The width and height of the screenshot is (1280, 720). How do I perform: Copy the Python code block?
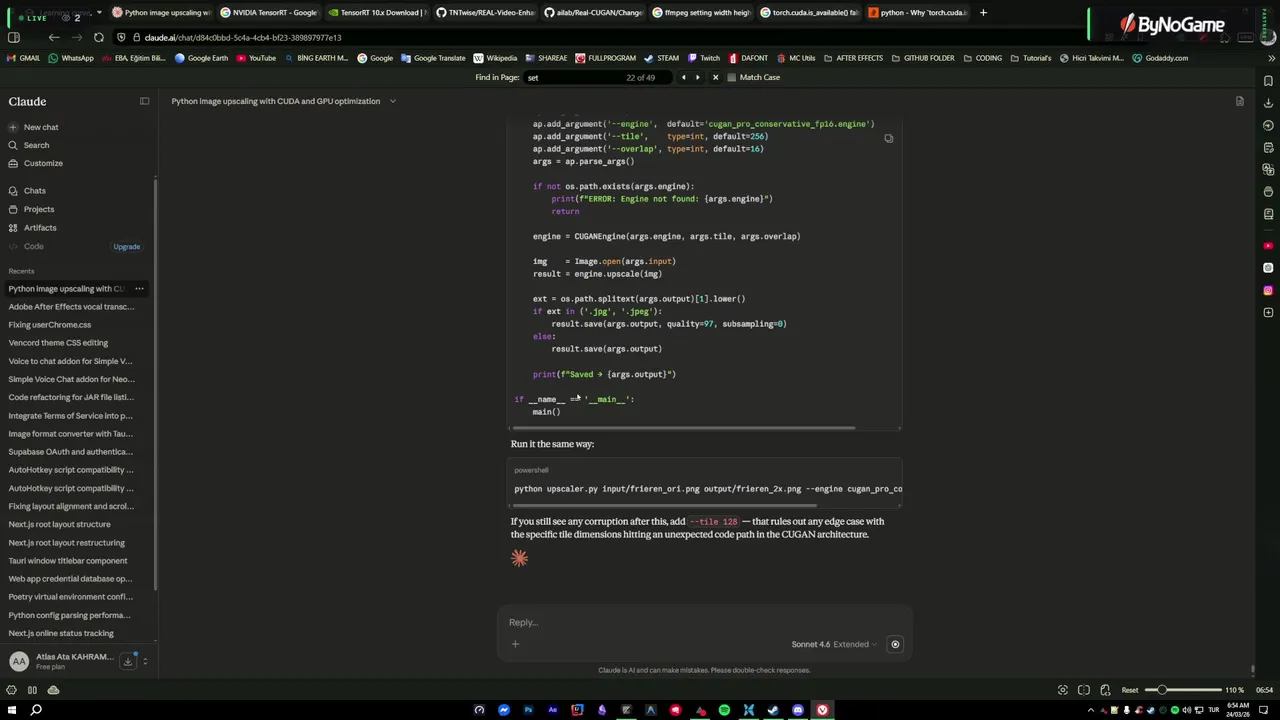point(888,138)
